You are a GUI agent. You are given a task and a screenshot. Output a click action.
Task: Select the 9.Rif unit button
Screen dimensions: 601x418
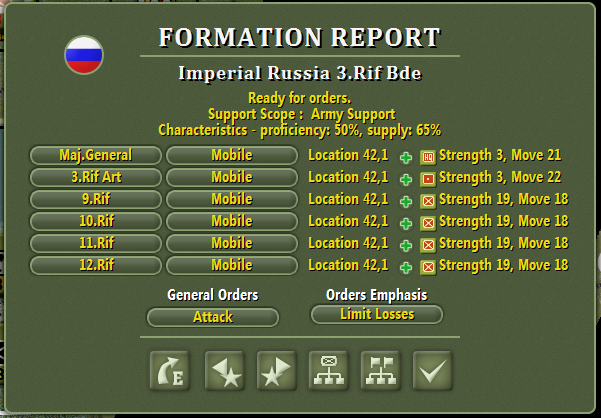96,199
